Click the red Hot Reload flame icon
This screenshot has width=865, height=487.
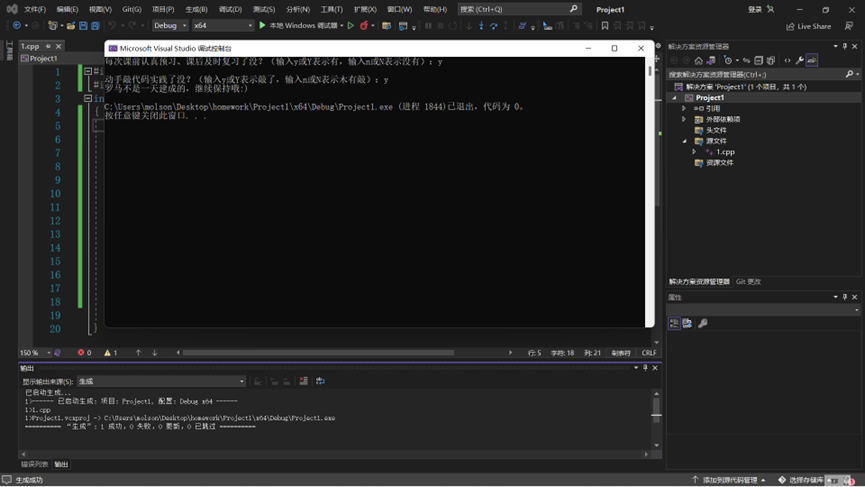click(x=364, y=26)
